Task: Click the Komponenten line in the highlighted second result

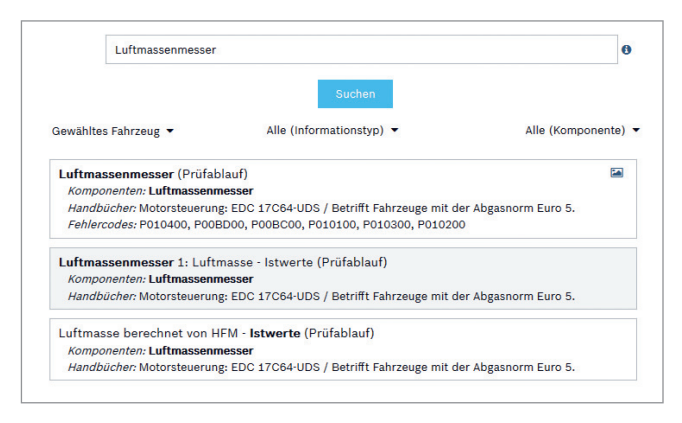Action: [160, 279]
